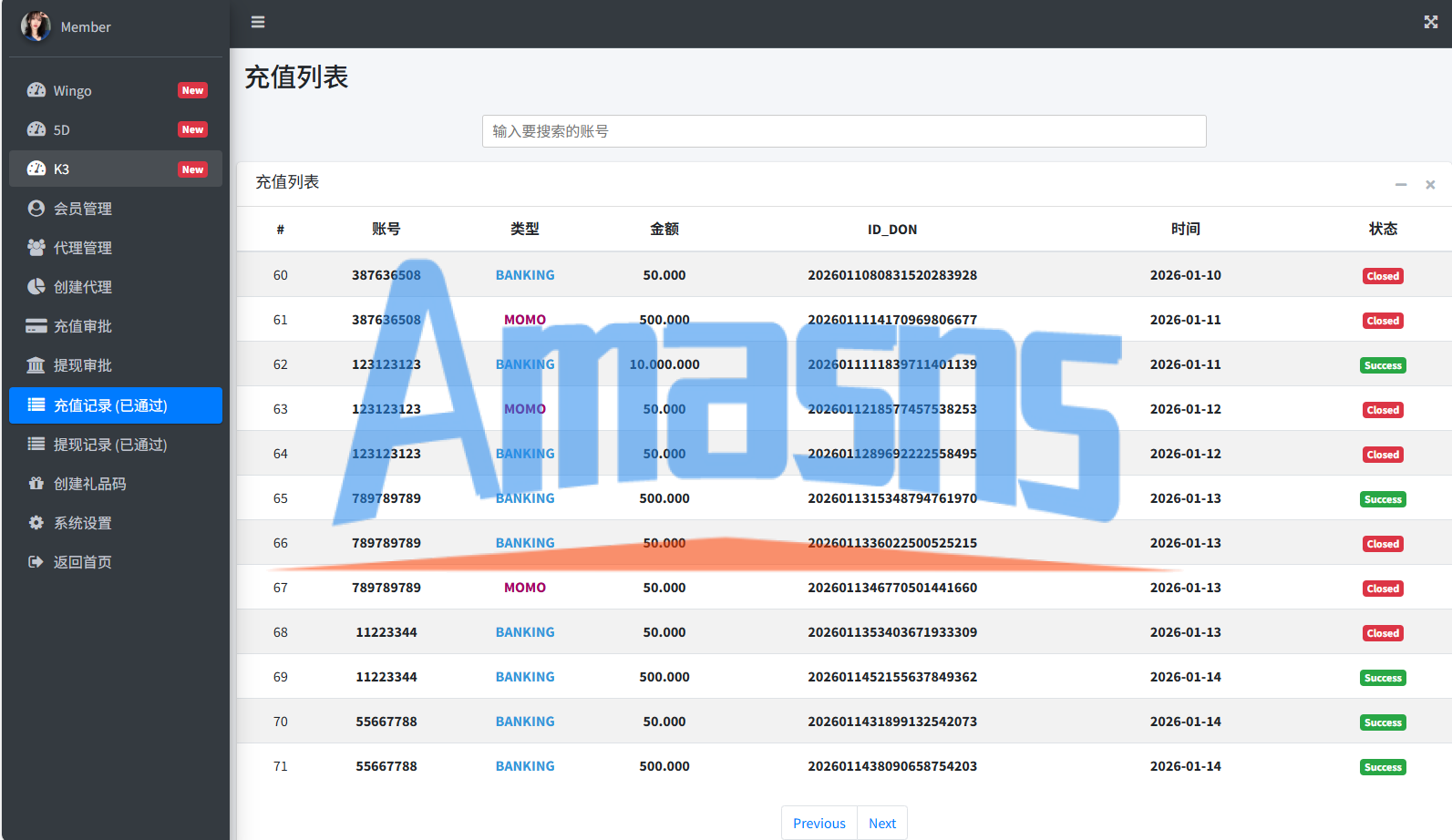The image size is (1452, 840).
Task: Click the Member profile avatar
Action: click(36, 26)
